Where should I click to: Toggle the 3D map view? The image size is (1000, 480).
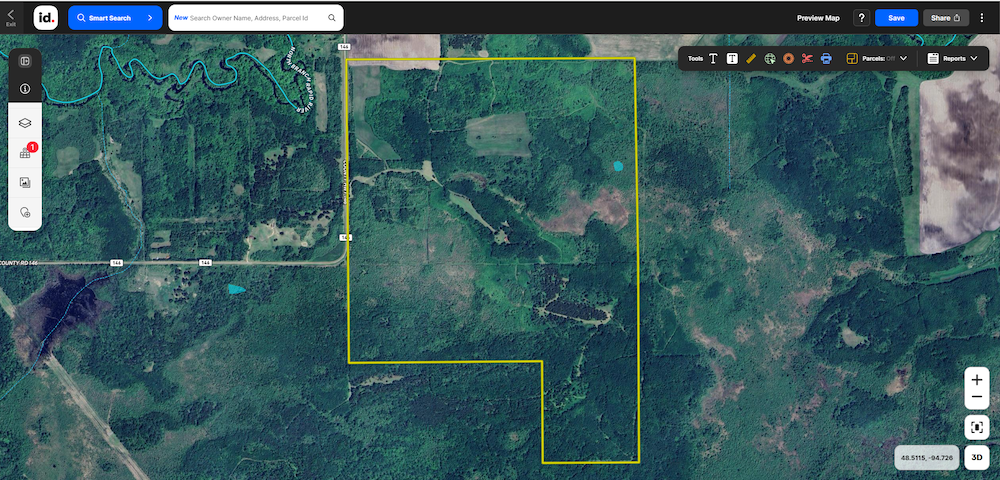click(x=978, y=458)
